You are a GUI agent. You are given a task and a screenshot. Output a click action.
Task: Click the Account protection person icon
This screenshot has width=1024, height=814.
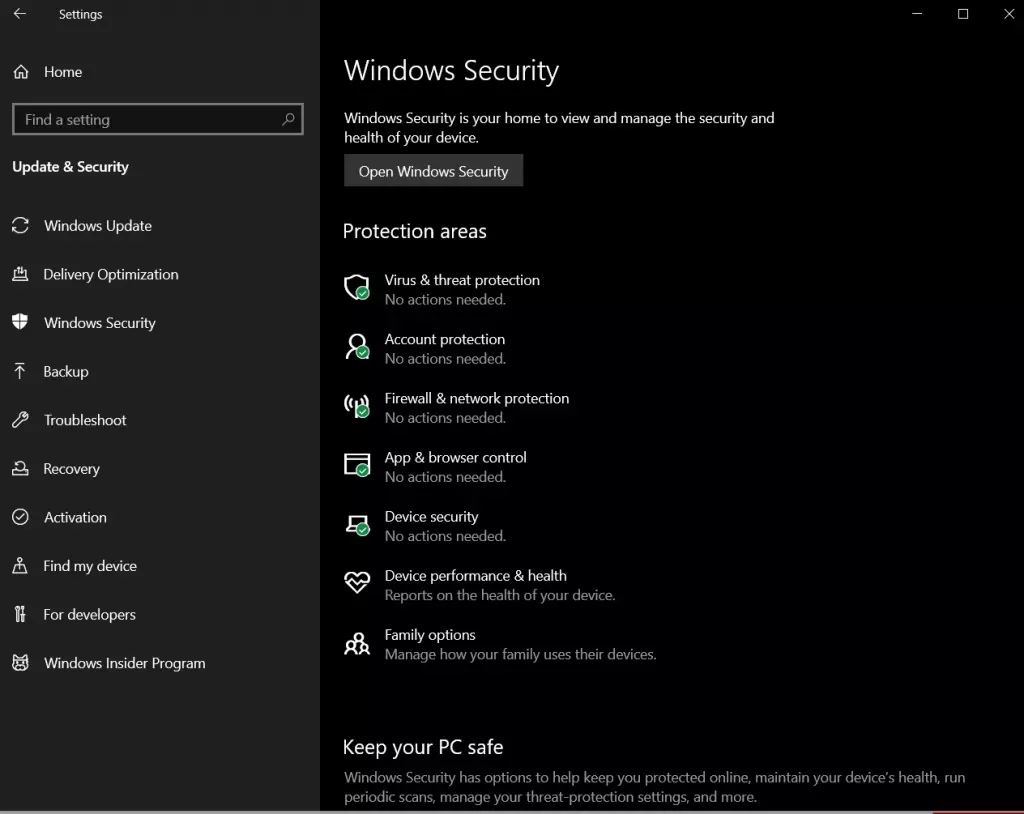[357, 347]
